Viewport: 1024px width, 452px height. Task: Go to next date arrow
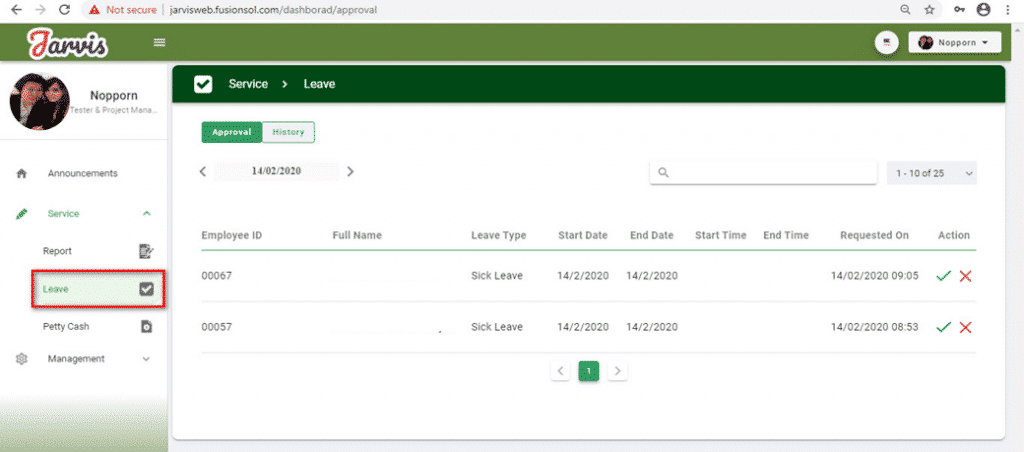(x=350, y=172)
